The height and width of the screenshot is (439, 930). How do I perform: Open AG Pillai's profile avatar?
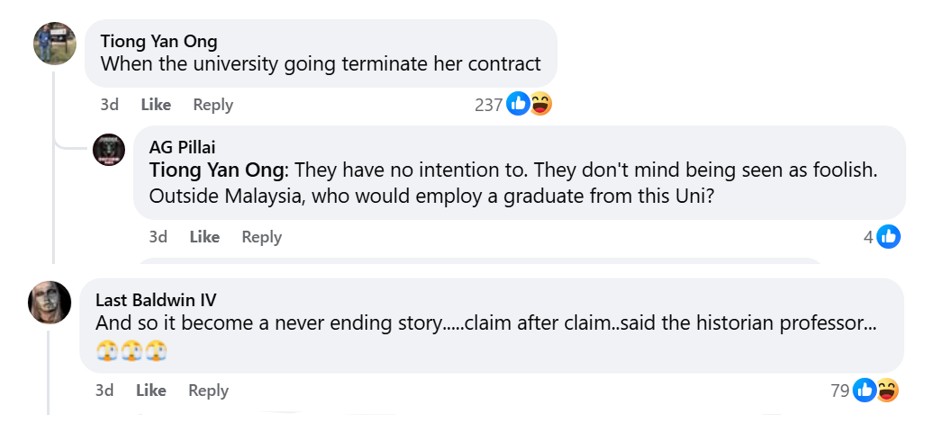109,149
